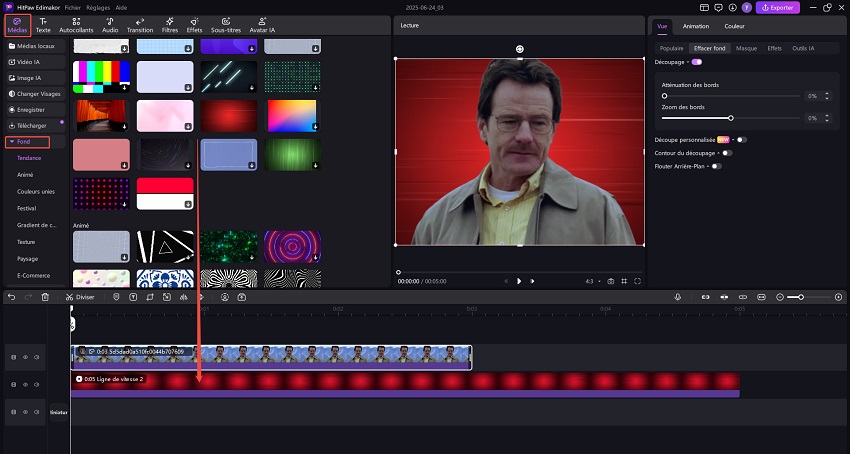
Task: Select the Populaire sub-tab
Action: (672, 48)
